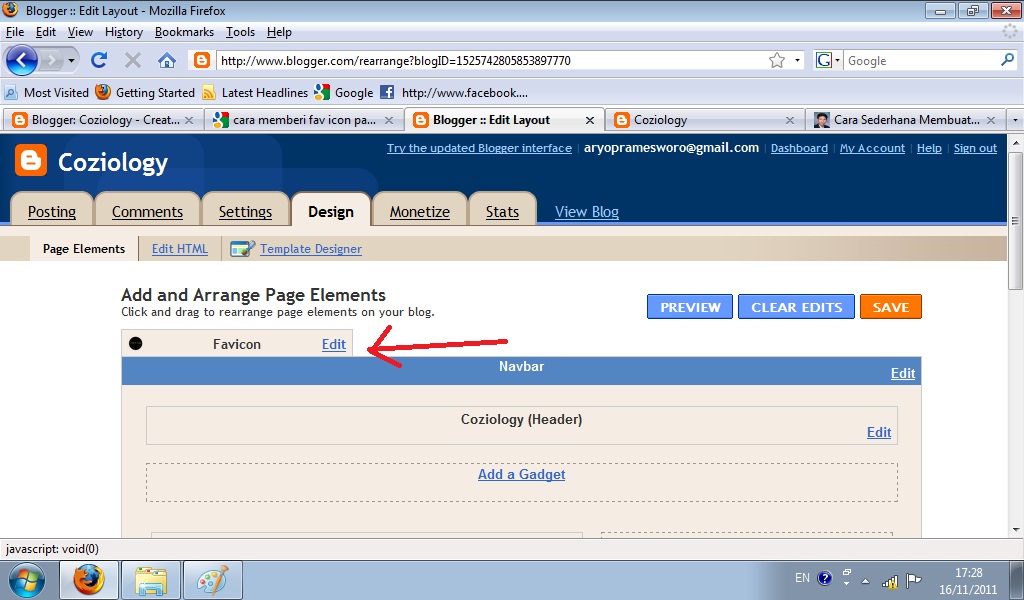Open the Latest Headlines feed bookmark
The image size is (1024, 600).
pos(255,93)
